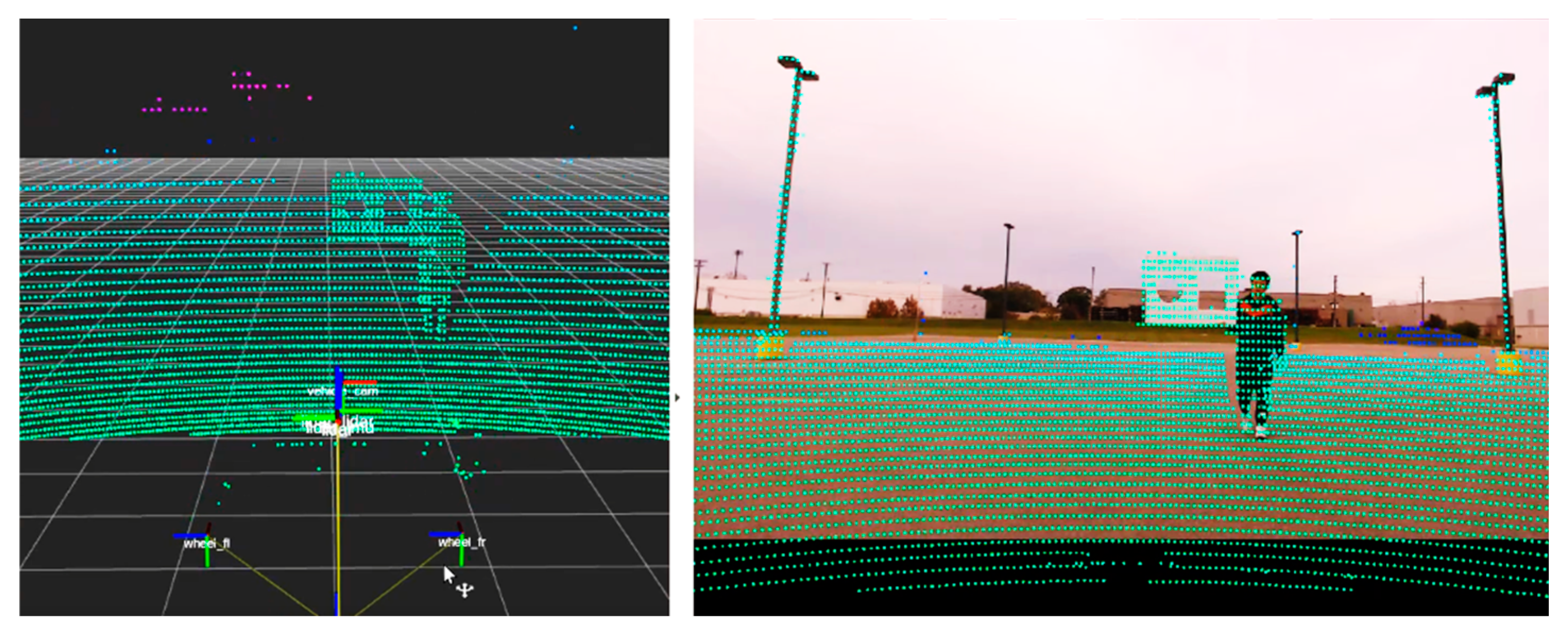Screen dimensions: 1568x636
Task: Click the yellow base of right lamp post
Action: pyautogui.click(x=1509, y=363)
